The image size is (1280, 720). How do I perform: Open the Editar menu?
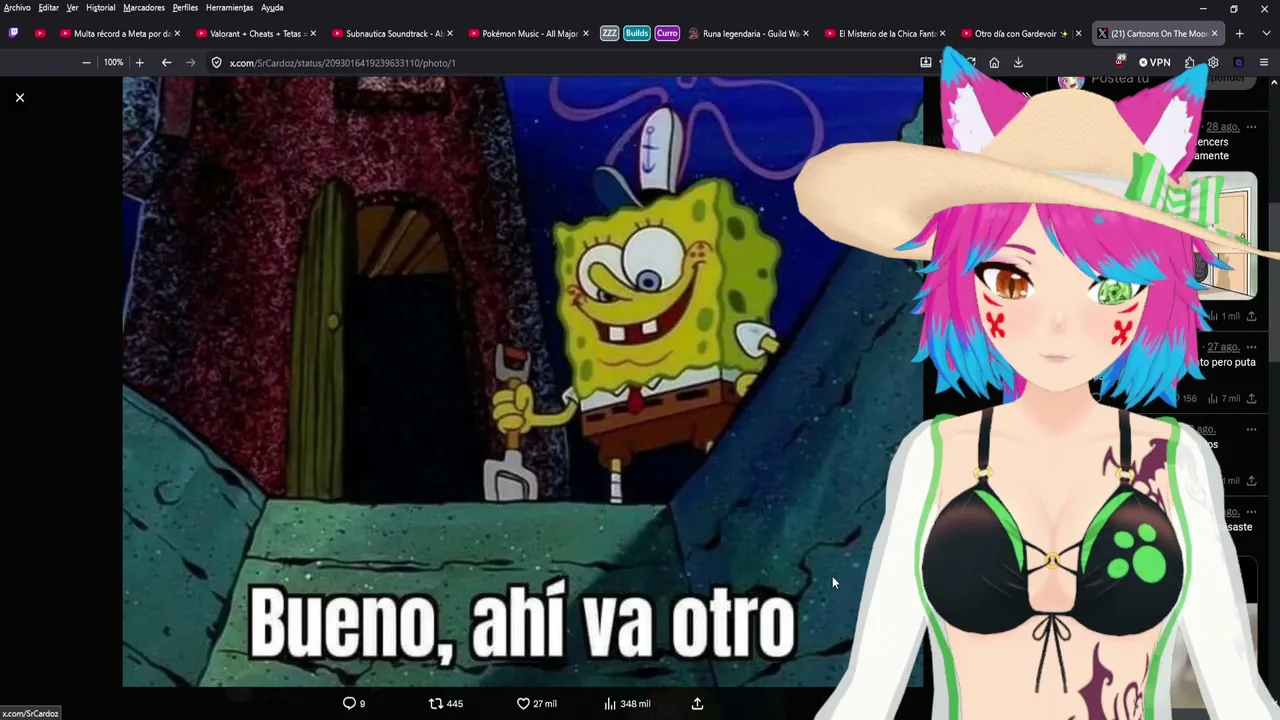[49, 7]
